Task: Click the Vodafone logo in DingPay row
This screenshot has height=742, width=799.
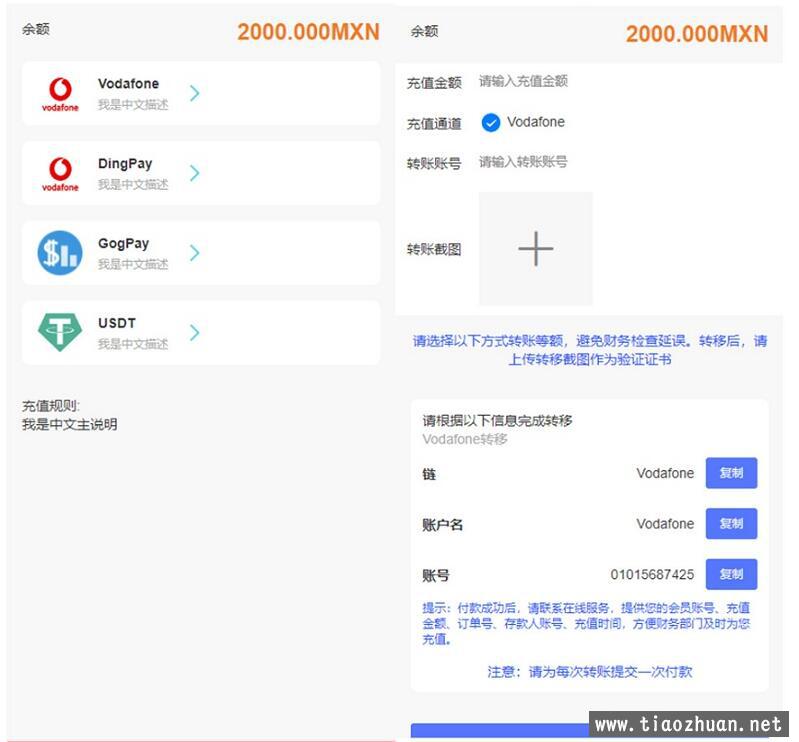Action: pos(60,174)
